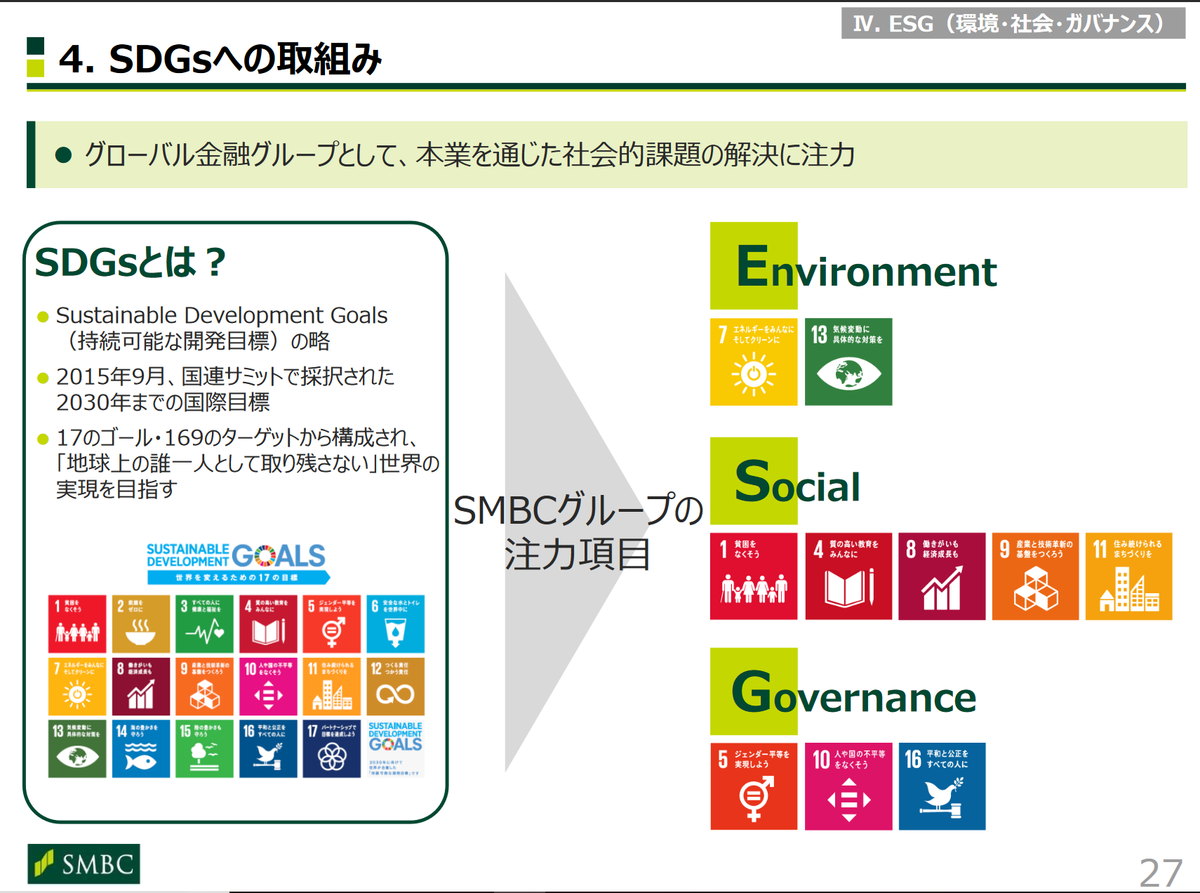
Task: Select the sentence 'グローバル金融グループとして…解決に注力'
Action: pyautogui.click(x=470, y=155)
